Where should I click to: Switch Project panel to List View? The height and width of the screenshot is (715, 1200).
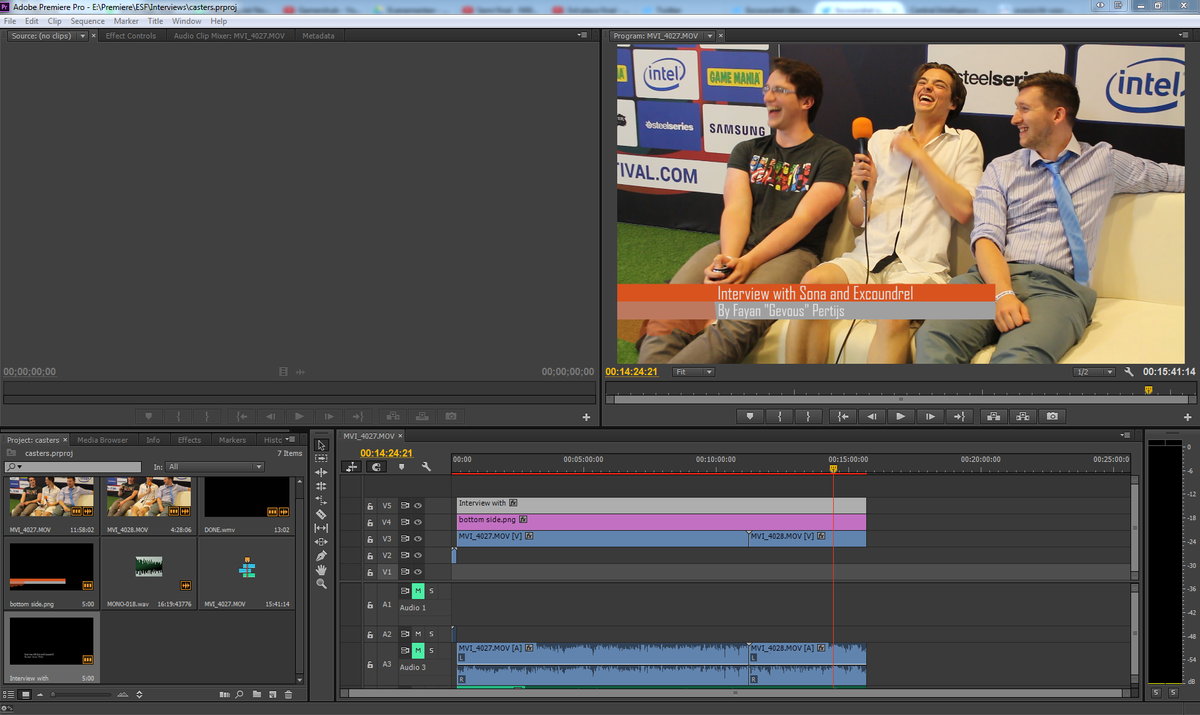pos(9,694)
